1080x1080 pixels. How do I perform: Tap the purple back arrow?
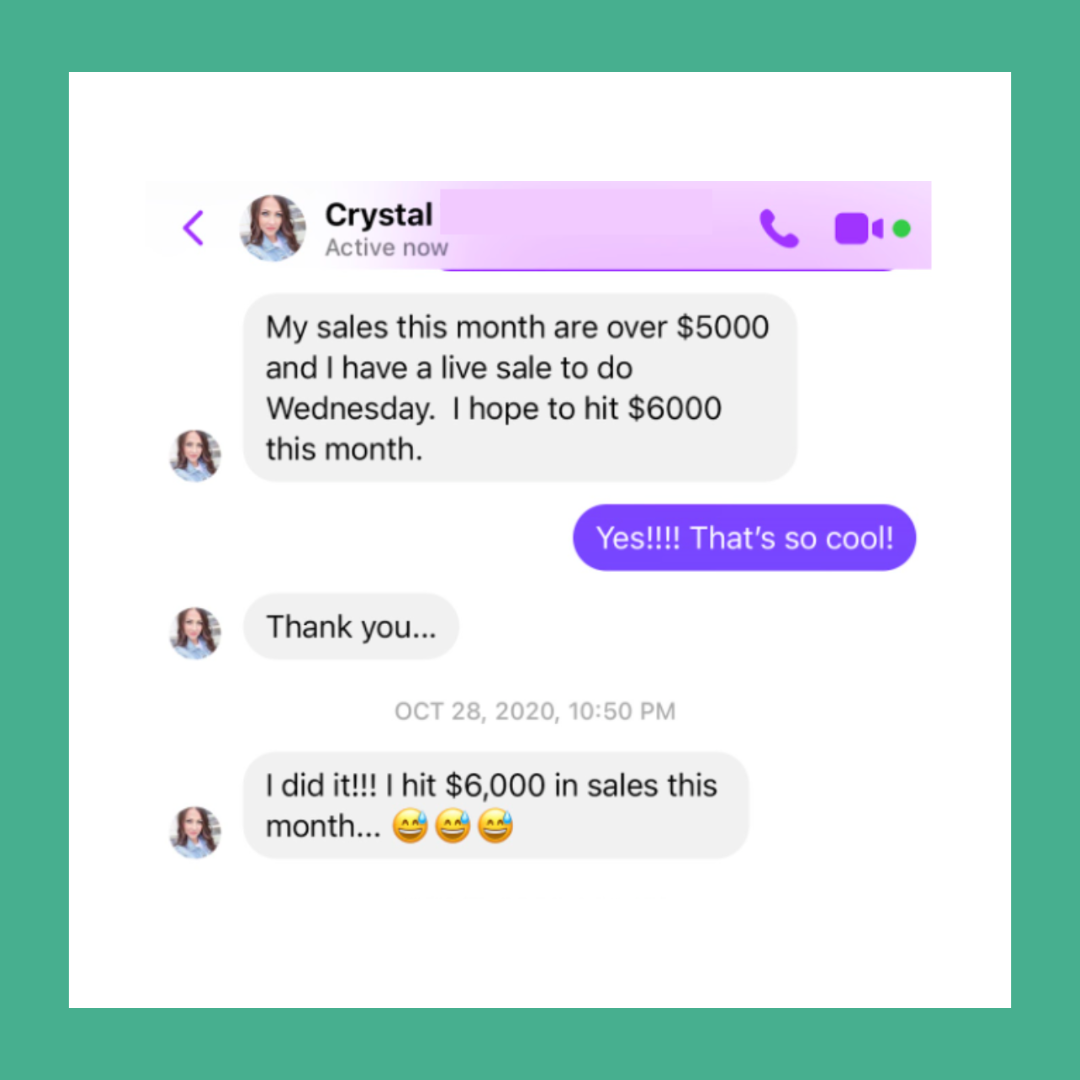pyautogui.click(x=194, y=228)
